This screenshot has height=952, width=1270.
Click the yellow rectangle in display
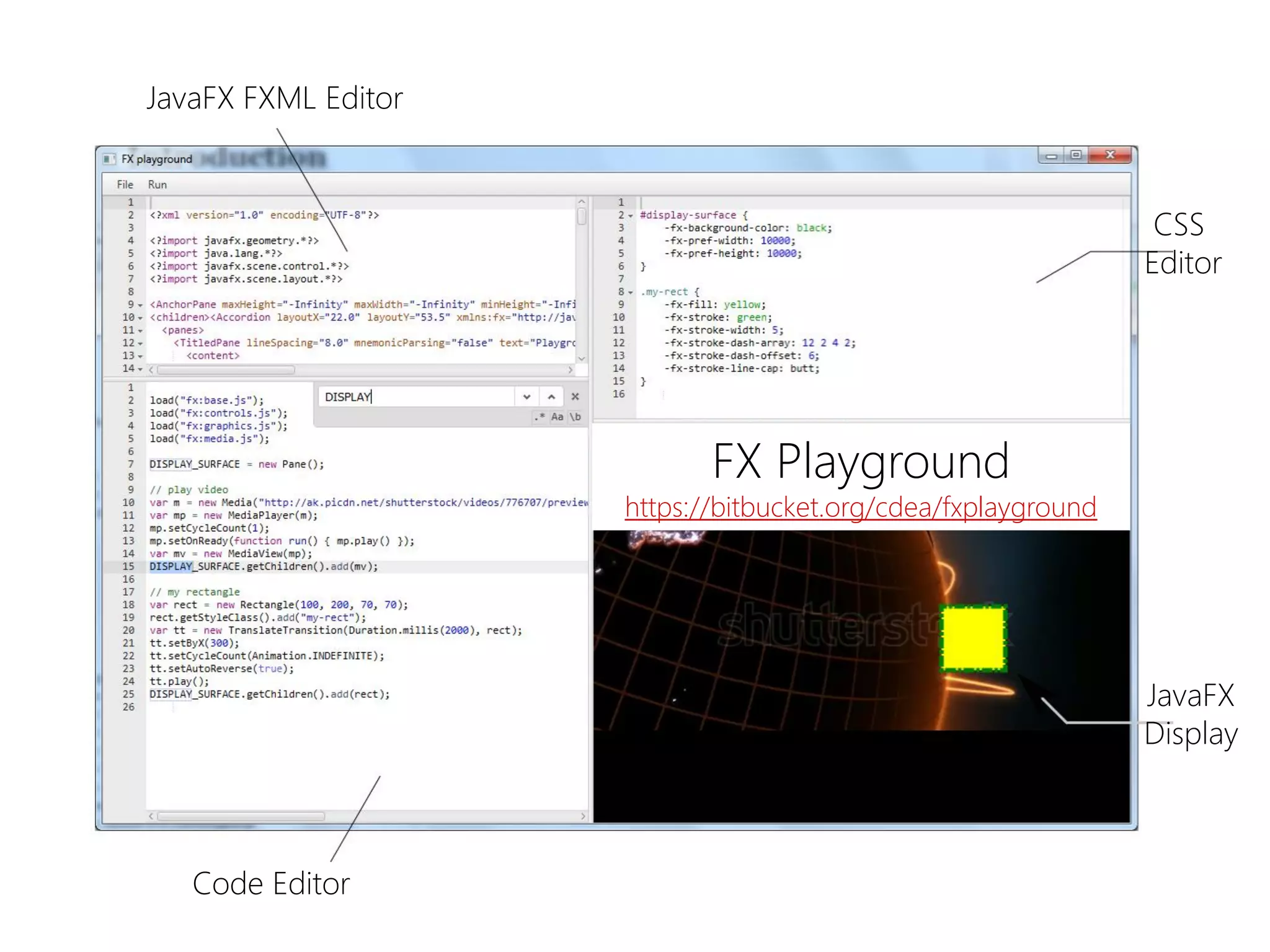coord(972,638)
